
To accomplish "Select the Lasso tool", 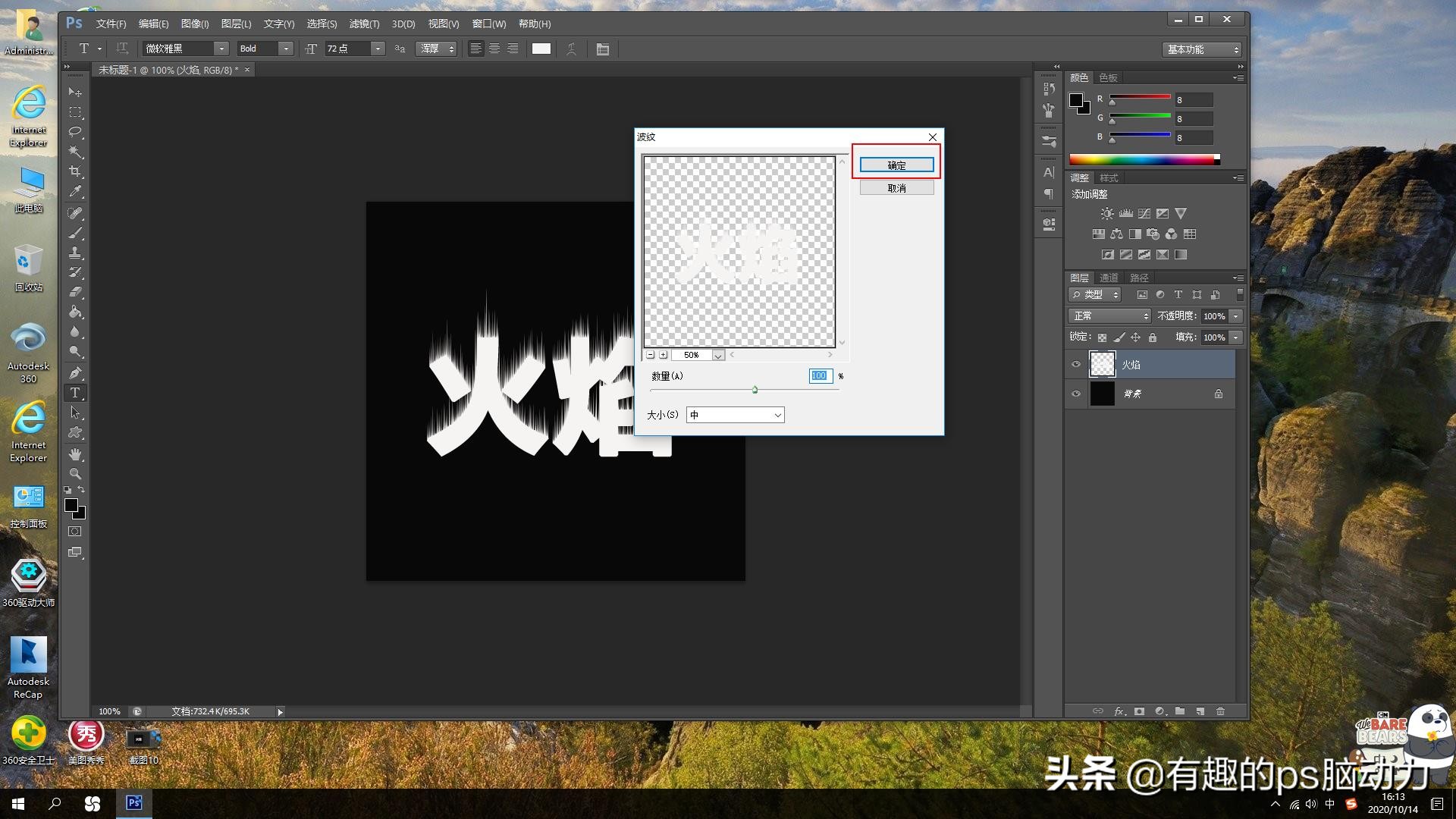I will [x=75, y=132].
